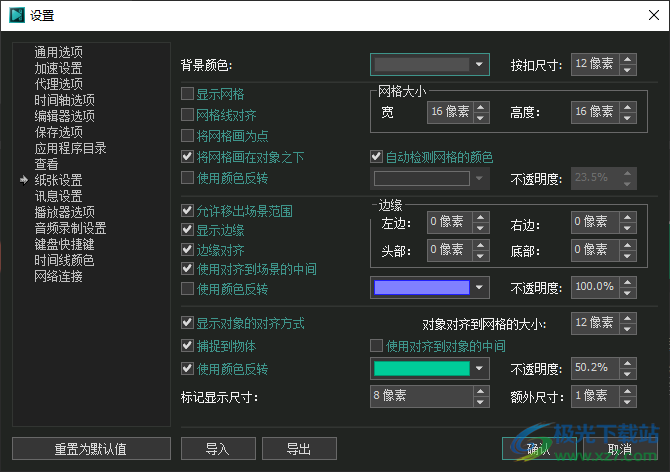The height and width of the screenshot is (472, 670).
Task: Uncheck 将网格画在对象之下
Action: 187,156
